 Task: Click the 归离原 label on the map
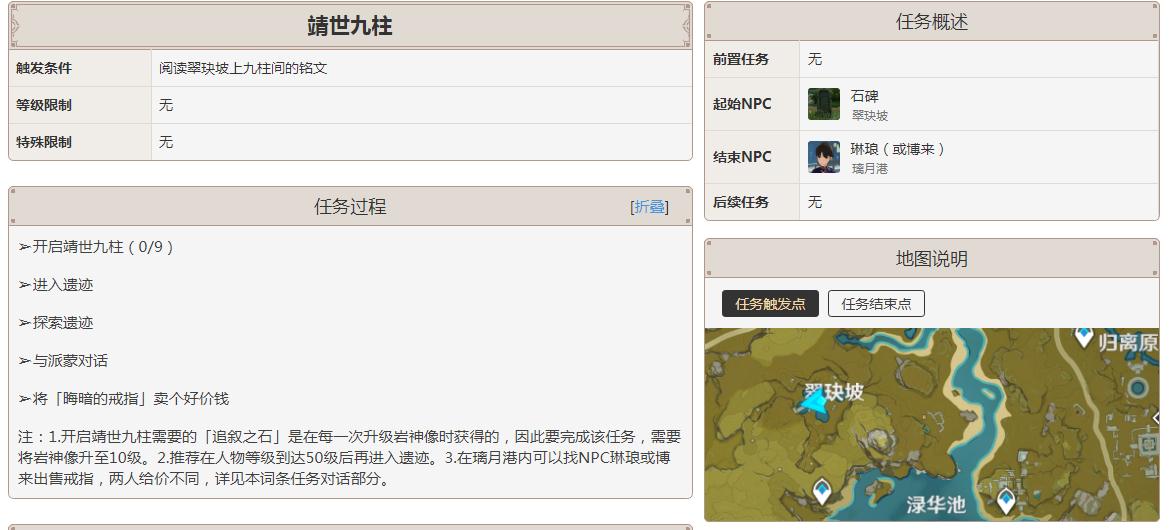(x=1128, y=343)
